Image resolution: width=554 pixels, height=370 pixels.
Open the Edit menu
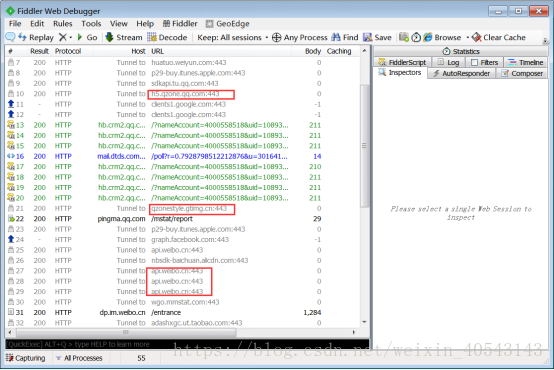37,24
